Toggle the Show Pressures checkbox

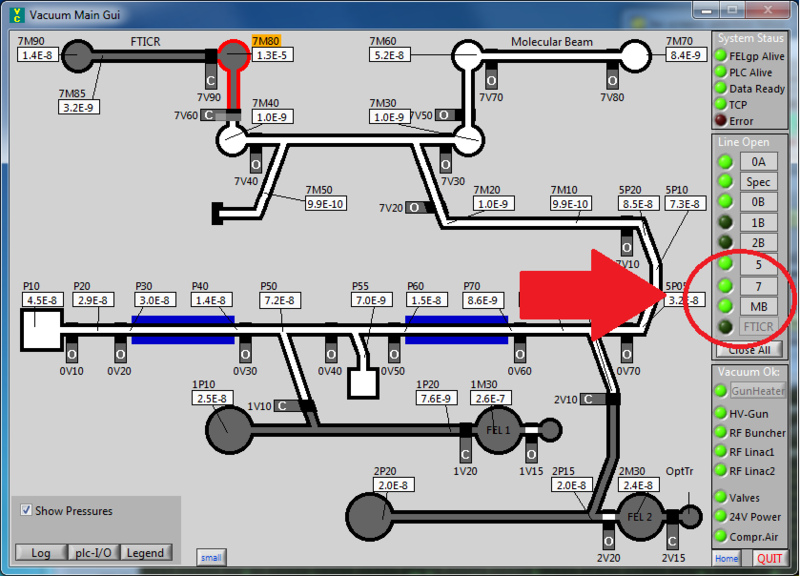25,511
